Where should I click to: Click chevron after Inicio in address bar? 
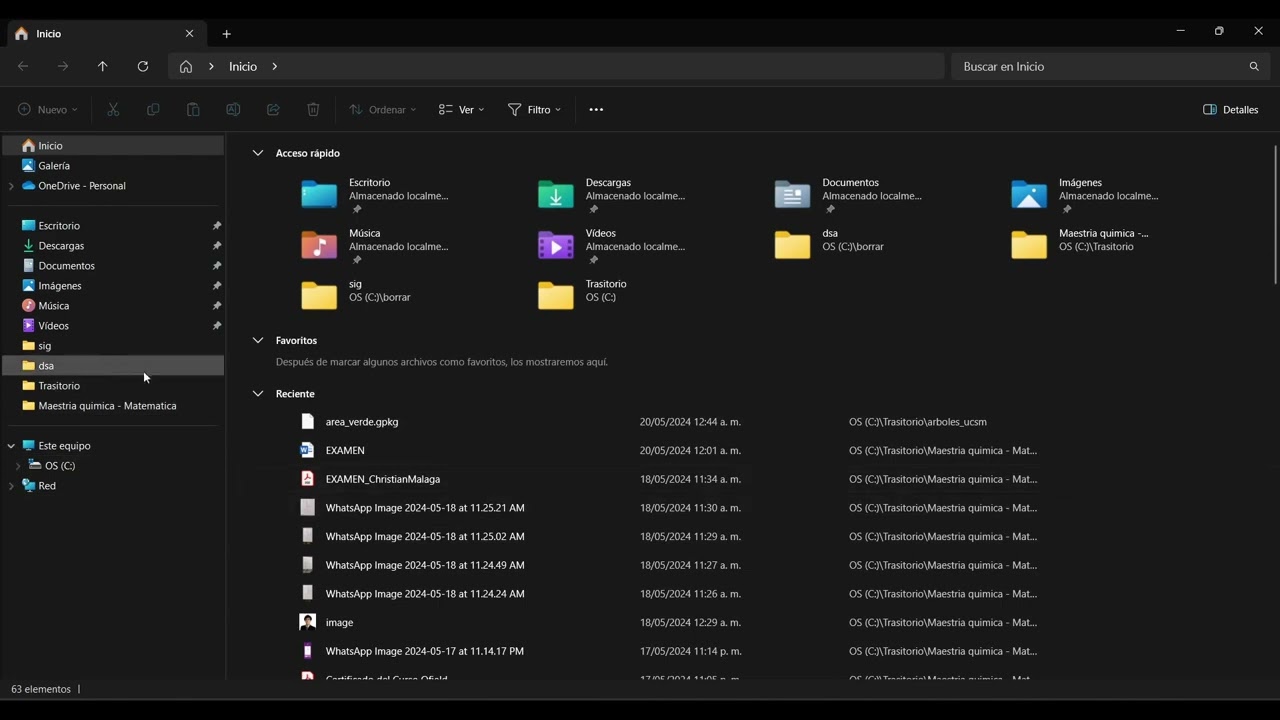point(275,66)
